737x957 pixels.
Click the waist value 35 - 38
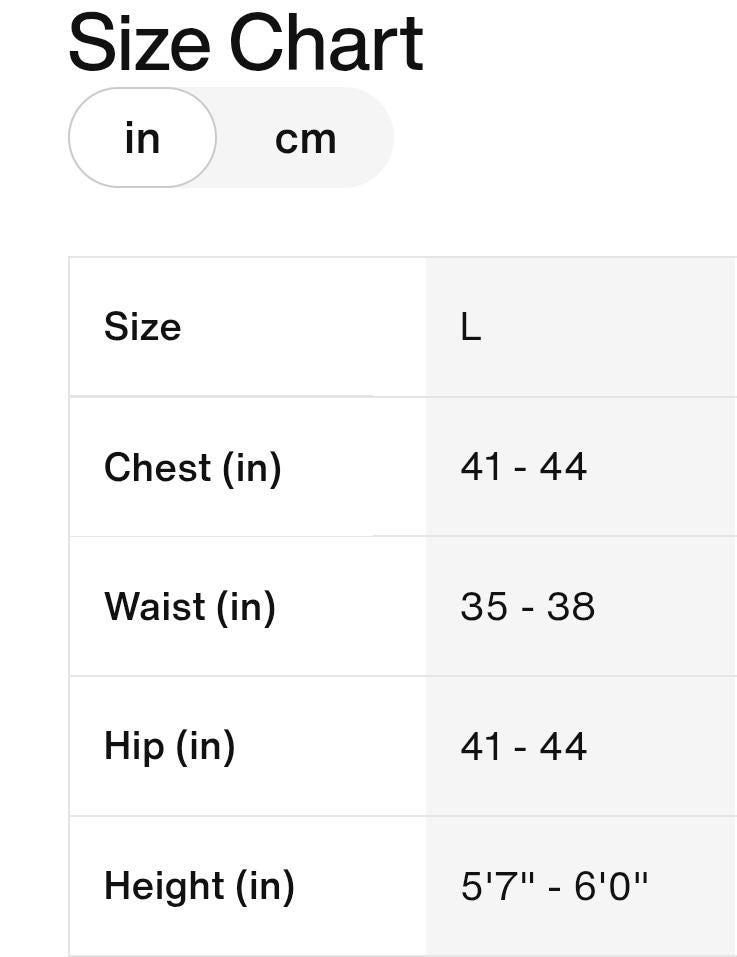click(527, 607)
